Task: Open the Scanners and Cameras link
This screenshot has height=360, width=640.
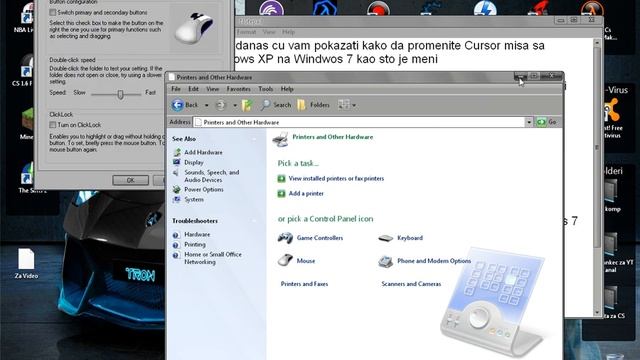Action: tap(411, 284)
